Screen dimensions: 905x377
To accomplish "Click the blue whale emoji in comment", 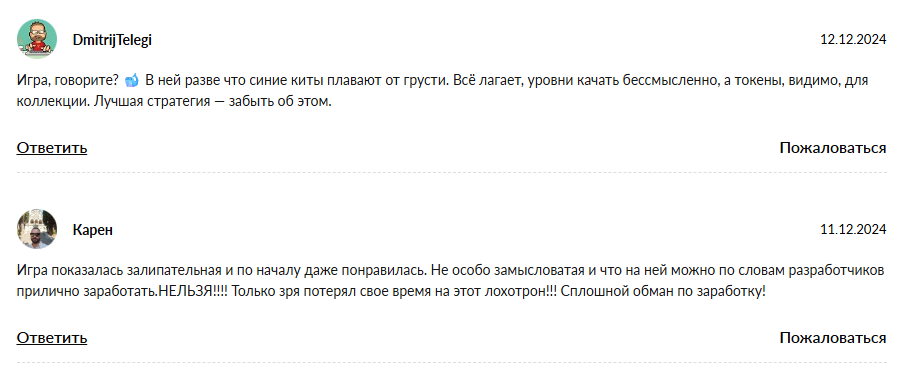I will click(x=132, y=81).
